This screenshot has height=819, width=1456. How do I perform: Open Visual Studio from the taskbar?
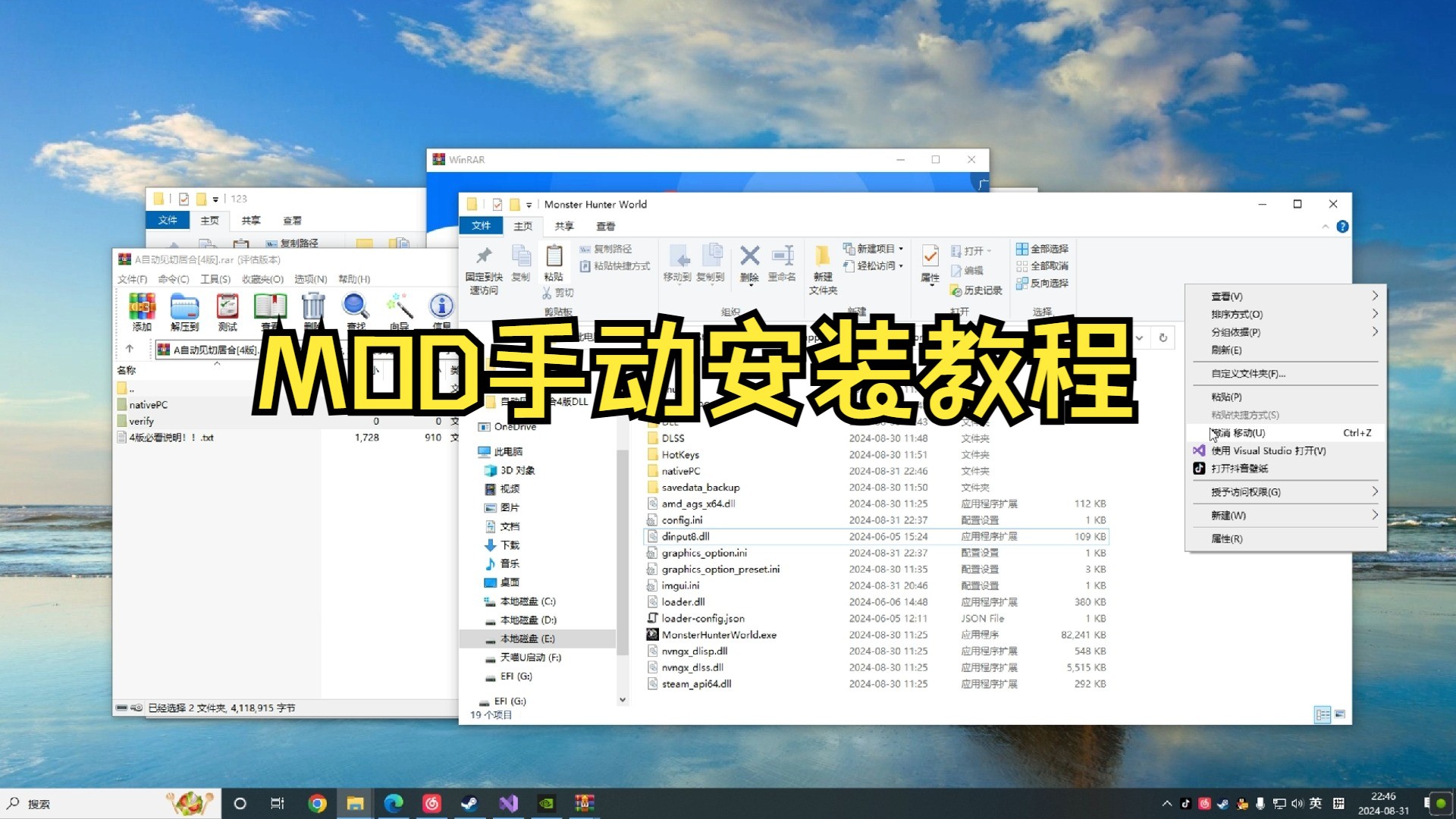click(508, 803)
